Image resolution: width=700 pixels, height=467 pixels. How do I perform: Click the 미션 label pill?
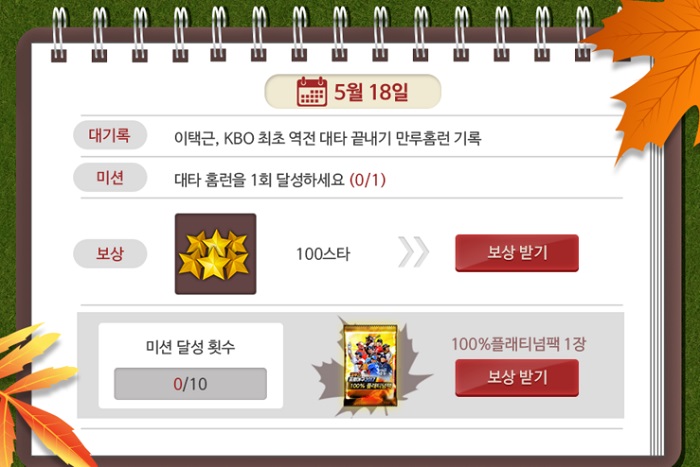pos(110,177)
